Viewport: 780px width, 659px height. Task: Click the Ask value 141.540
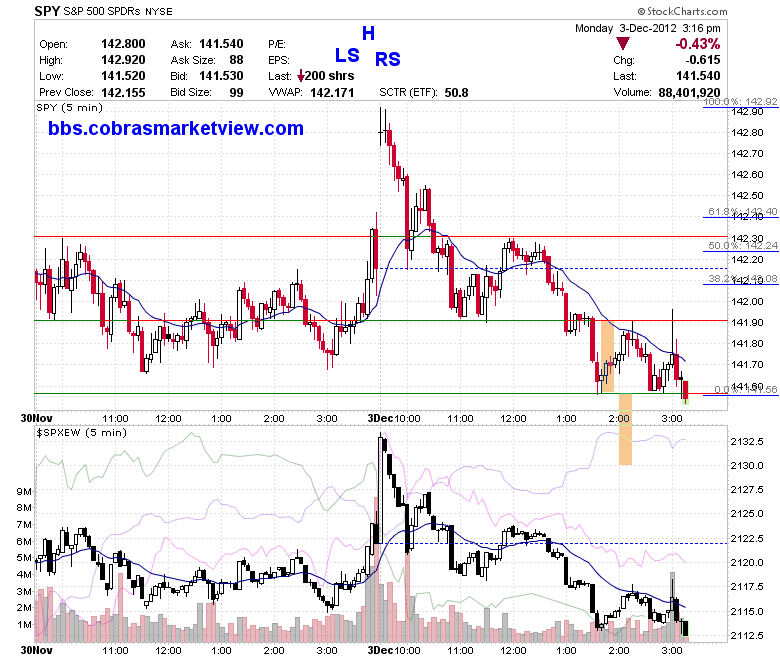point(221,44)
